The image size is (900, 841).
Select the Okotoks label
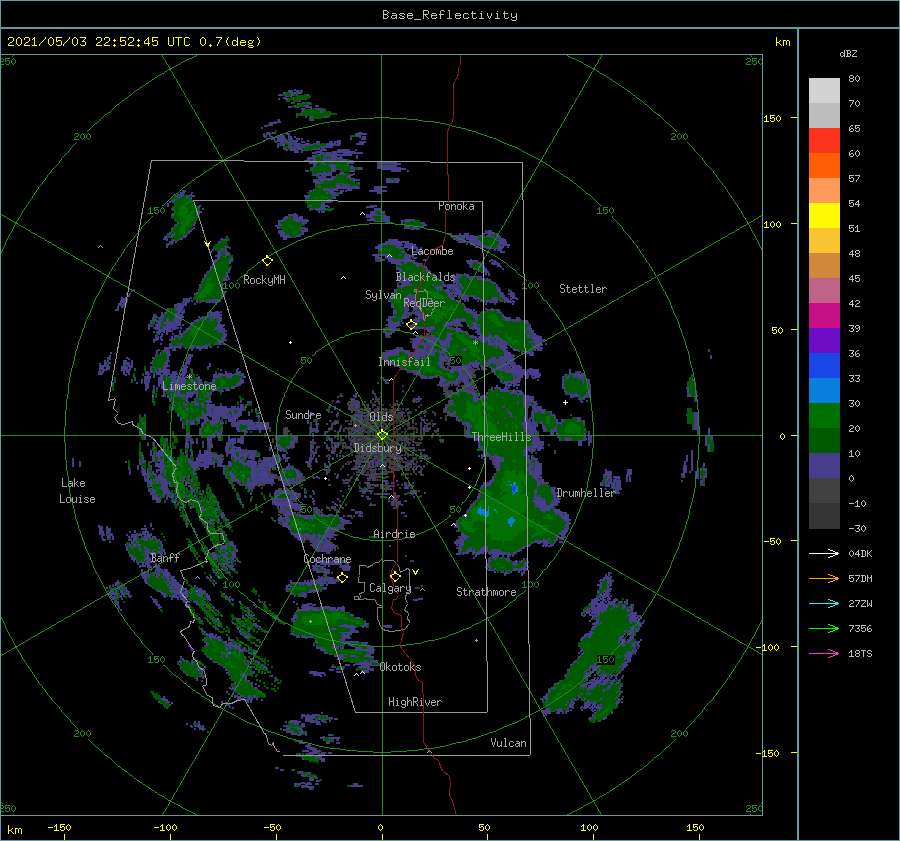point(400,667)
